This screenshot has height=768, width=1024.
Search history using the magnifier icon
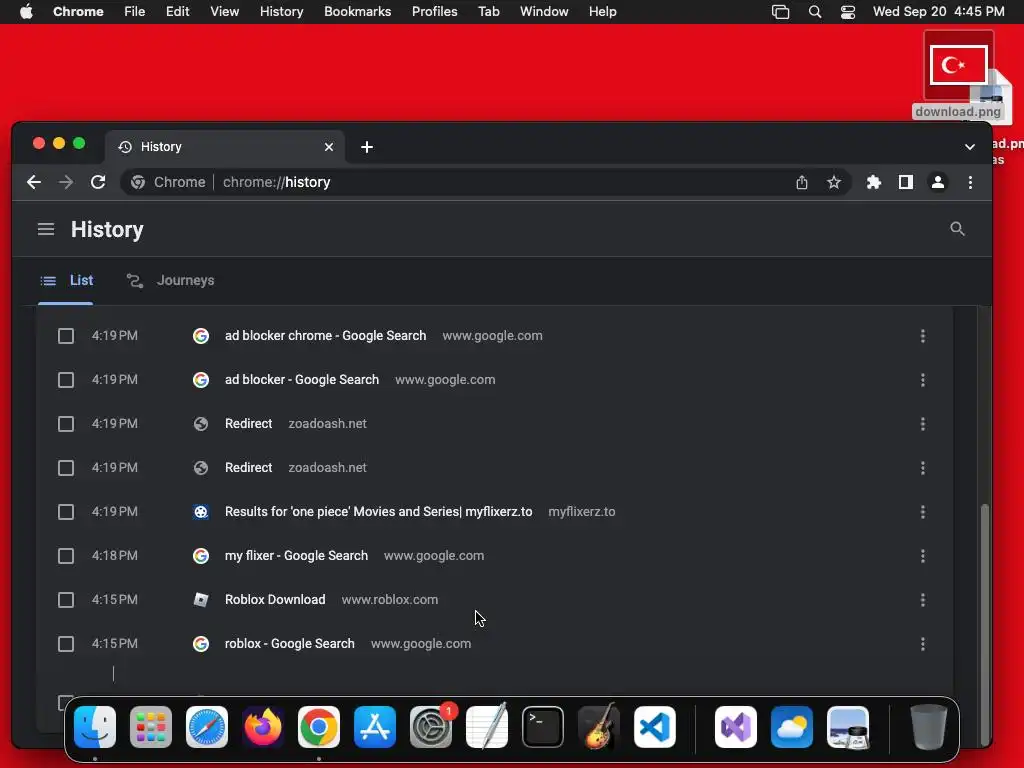[x=957, y=229]
